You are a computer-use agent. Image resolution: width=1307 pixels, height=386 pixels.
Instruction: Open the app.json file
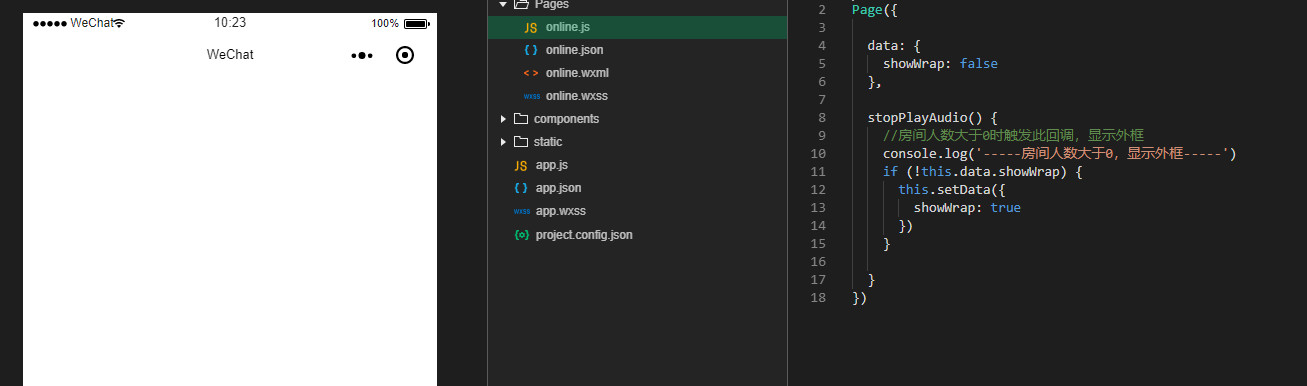[x=558, y=188]
